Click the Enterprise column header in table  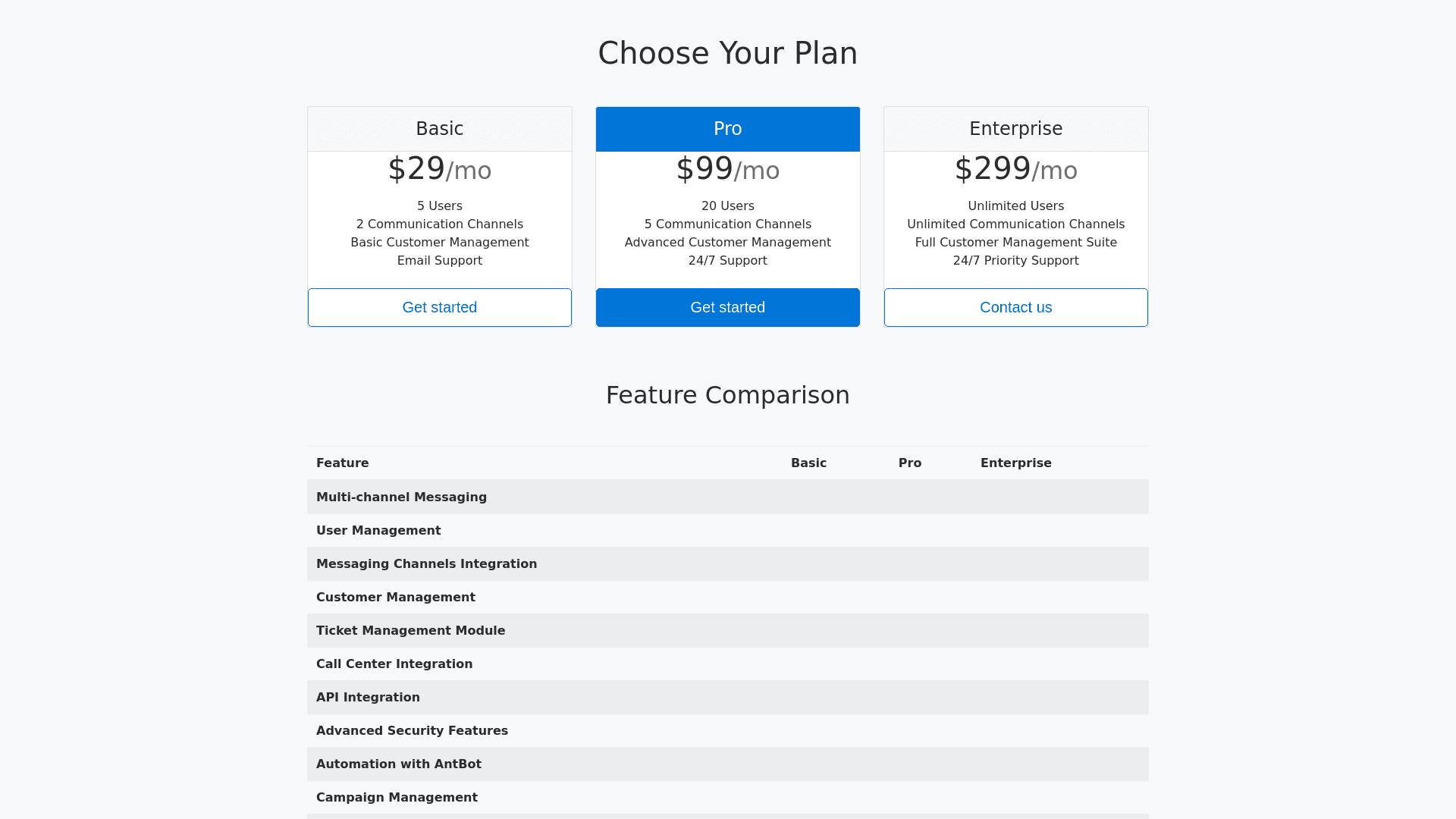pos(1016,463)
